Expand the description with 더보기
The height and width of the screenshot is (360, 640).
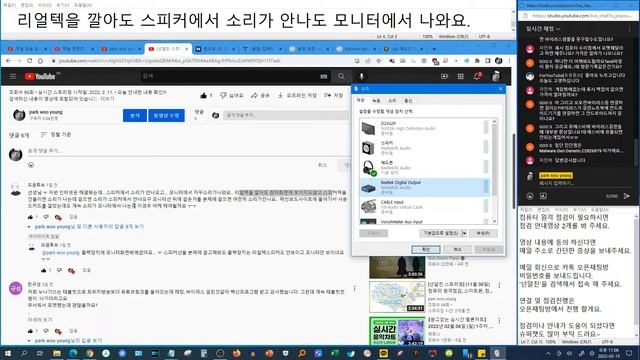pyautogui.click(x=107, y=98)
